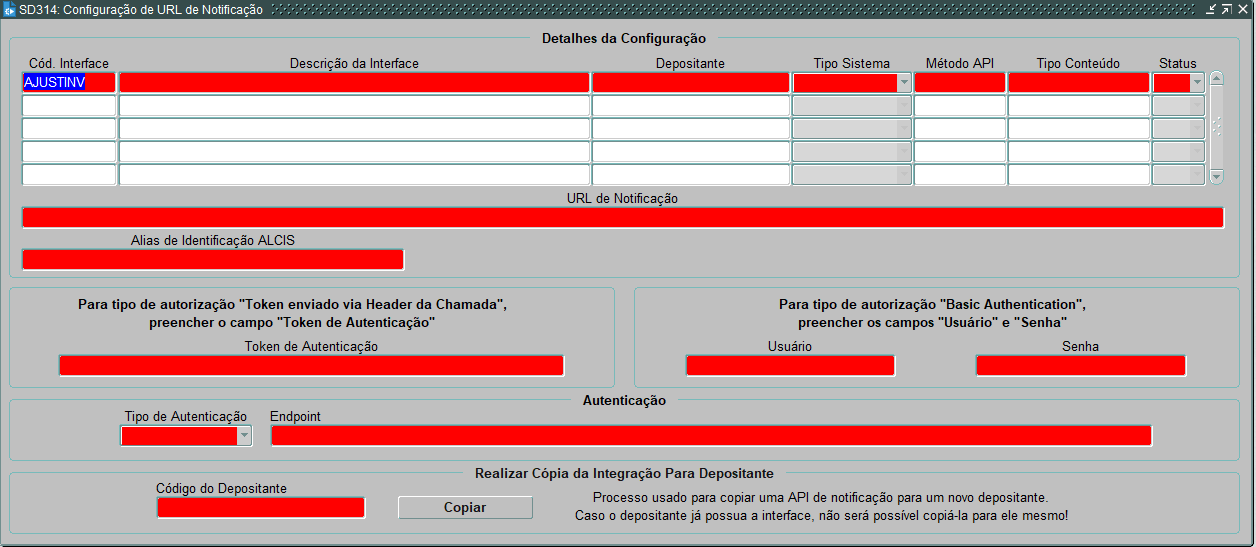1256x547 pixels.
Task: Focus the Token de Autenticação field
Action: coord(311,365)
